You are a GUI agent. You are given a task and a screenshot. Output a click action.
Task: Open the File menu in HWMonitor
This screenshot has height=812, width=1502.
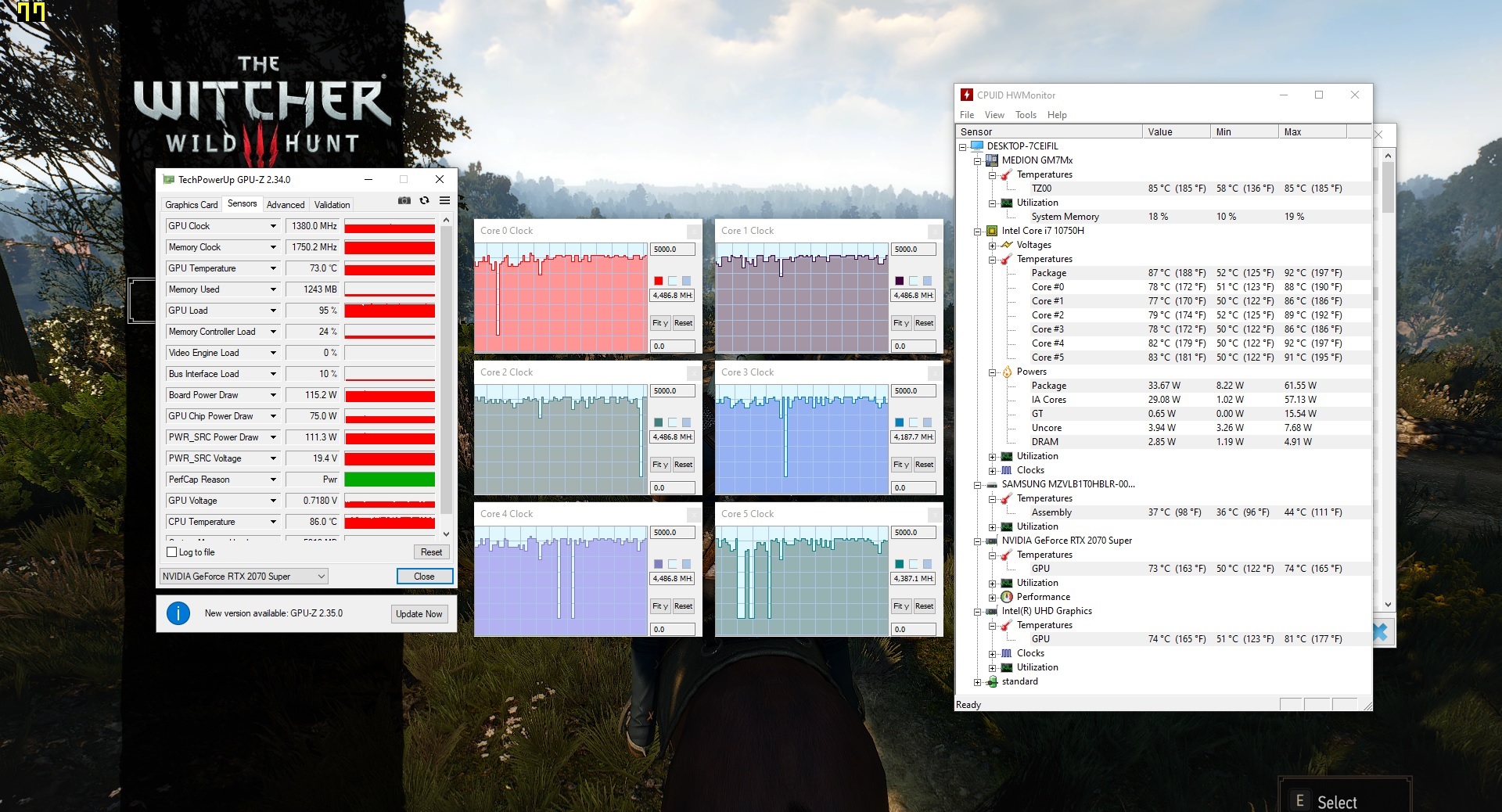pyautogui.click(x=967, y=115)
